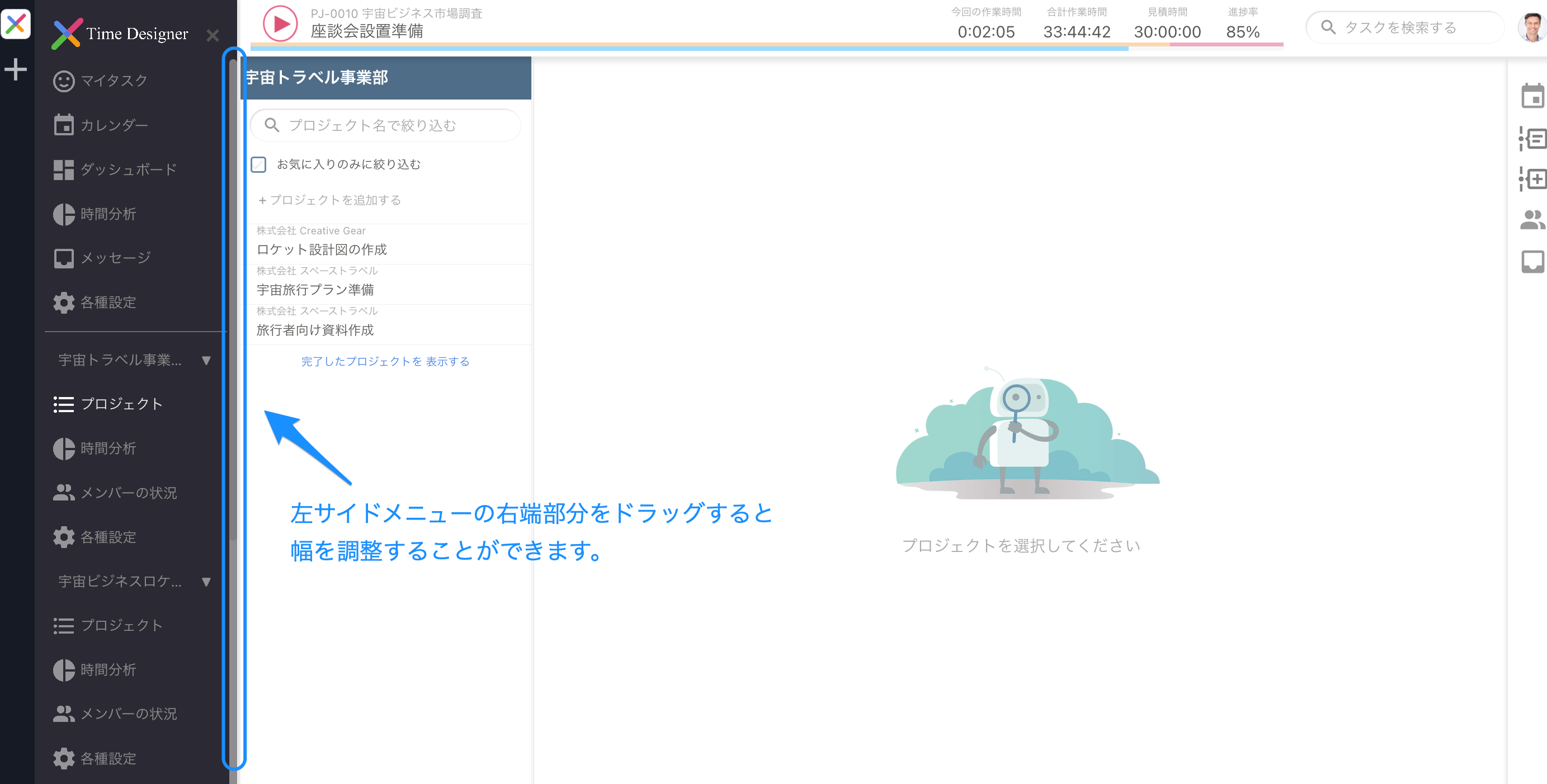Select the Time Designer app icon

[16, 24]
